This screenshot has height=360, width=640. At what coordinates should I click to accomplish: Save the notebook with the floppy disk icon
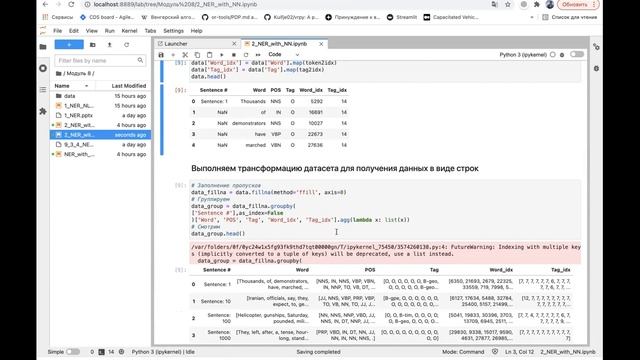(161, 55)
